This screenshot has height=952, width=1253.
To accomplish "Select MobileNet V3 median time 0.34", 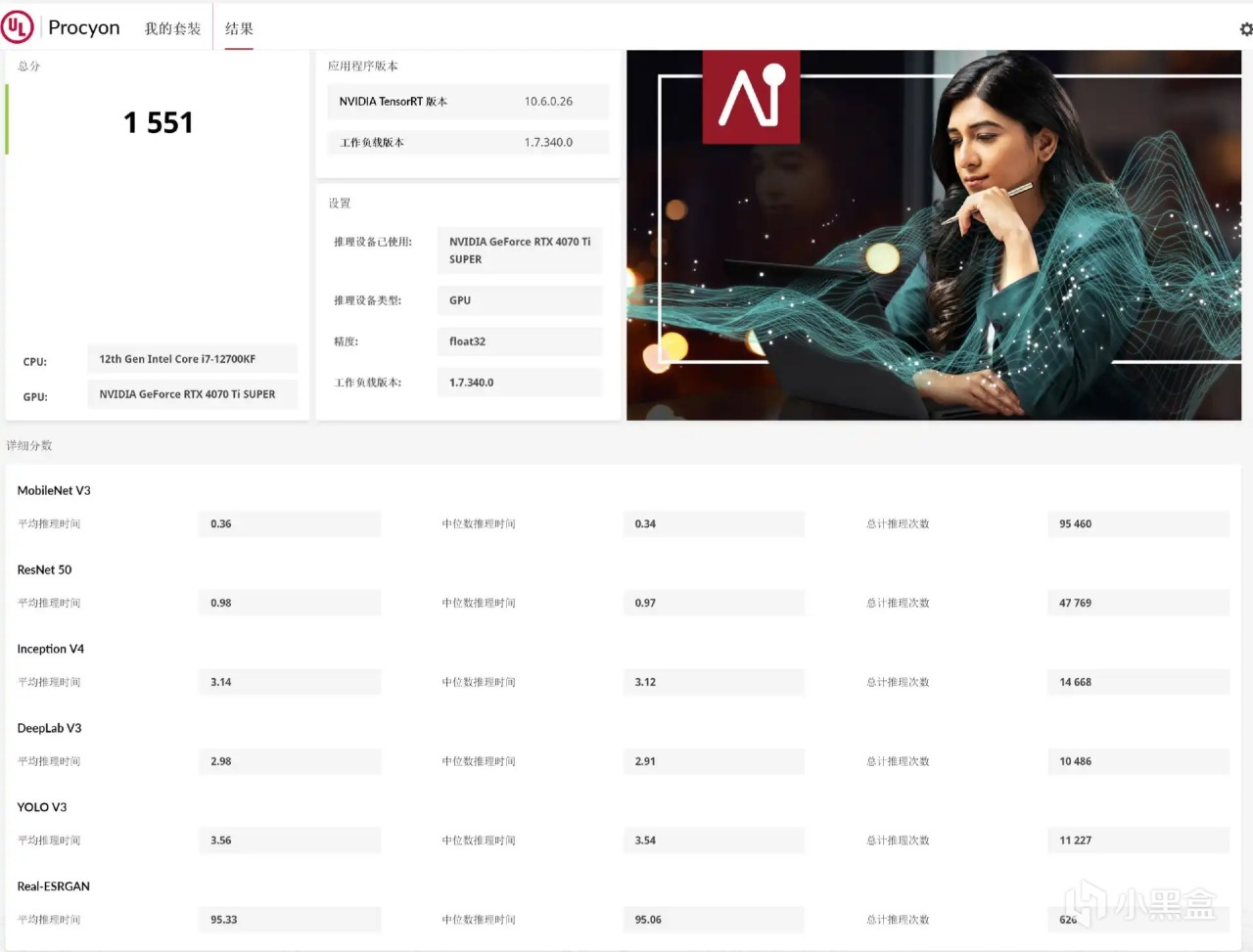I will pos(714,523).
